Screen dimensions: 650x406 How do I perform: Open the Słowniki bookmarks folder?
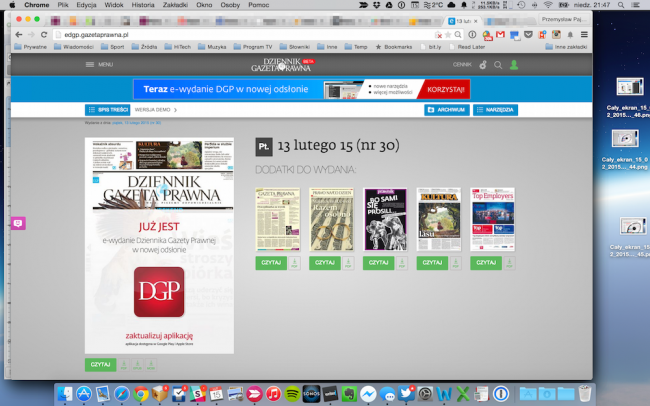295,47
